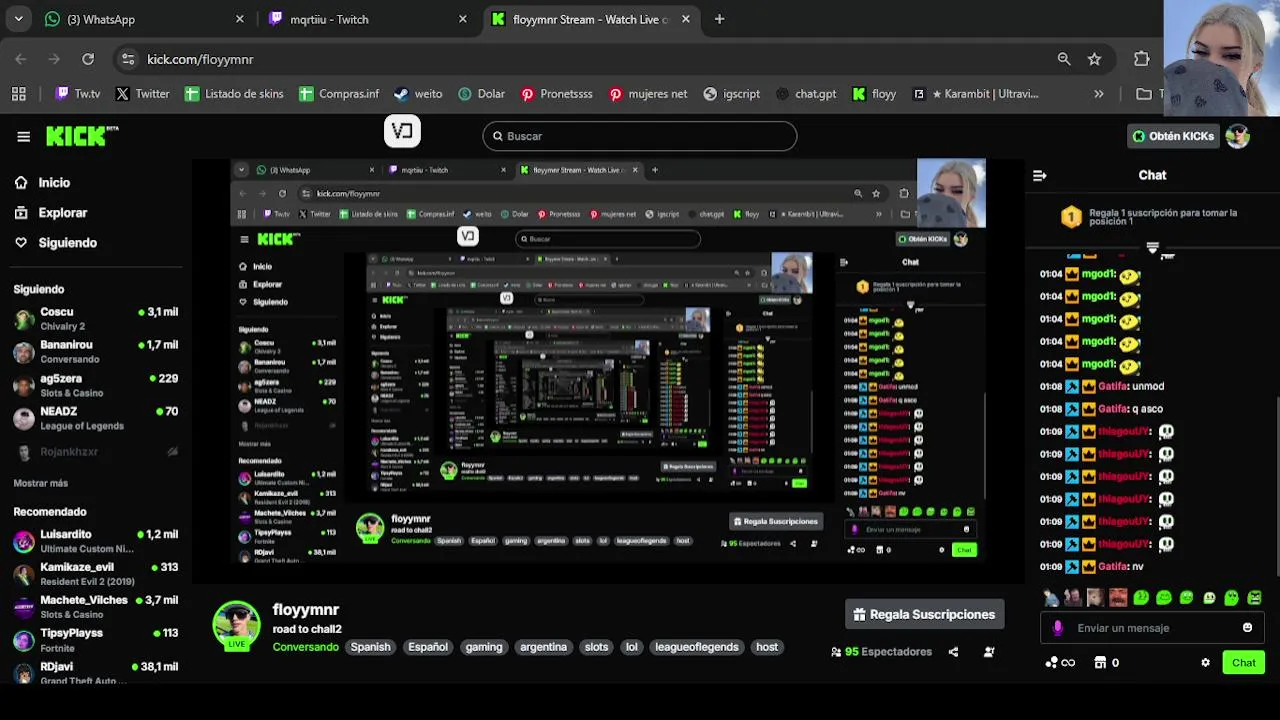This screenshot has width=1280, height=720.
Task: Select the host tag
Action: point(767,647)
